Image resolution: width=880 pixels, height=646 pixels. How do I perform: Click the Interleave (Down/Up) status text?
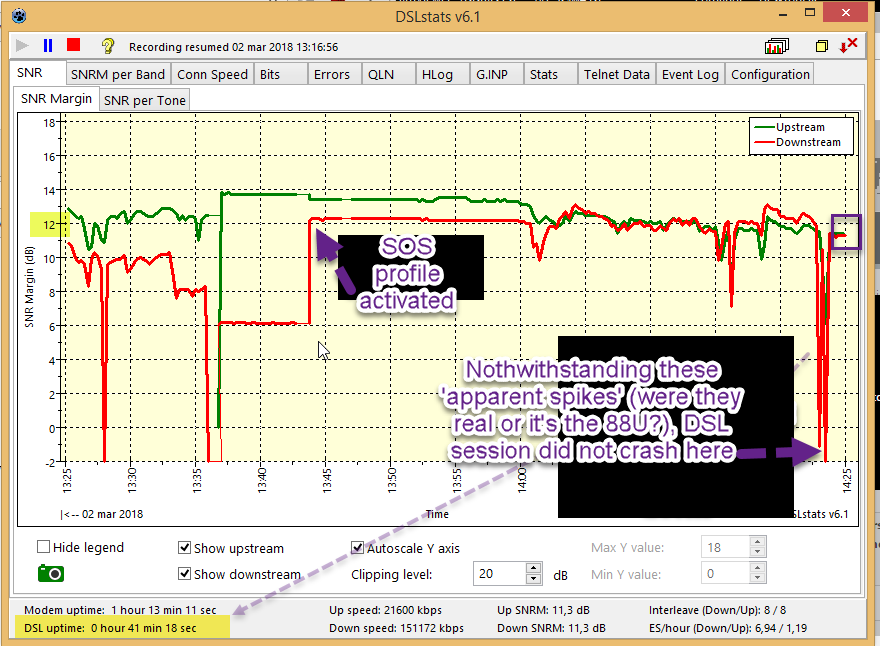pos(717,610)
